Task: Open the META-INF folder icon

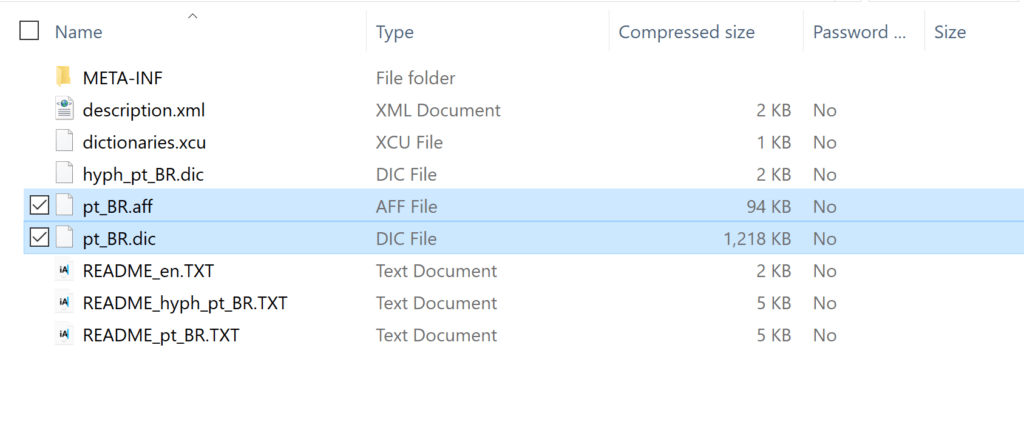Action: pyautogui.click(x=63, y=78)
